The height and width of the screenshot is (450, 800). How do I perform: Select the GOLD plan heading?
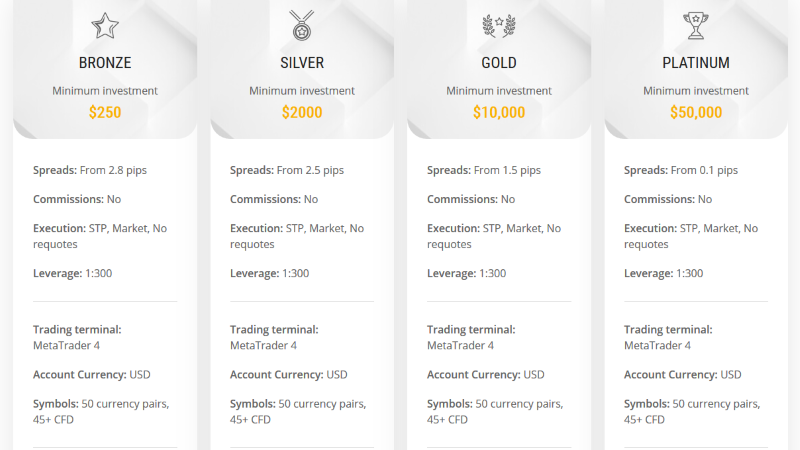point(499,63)
